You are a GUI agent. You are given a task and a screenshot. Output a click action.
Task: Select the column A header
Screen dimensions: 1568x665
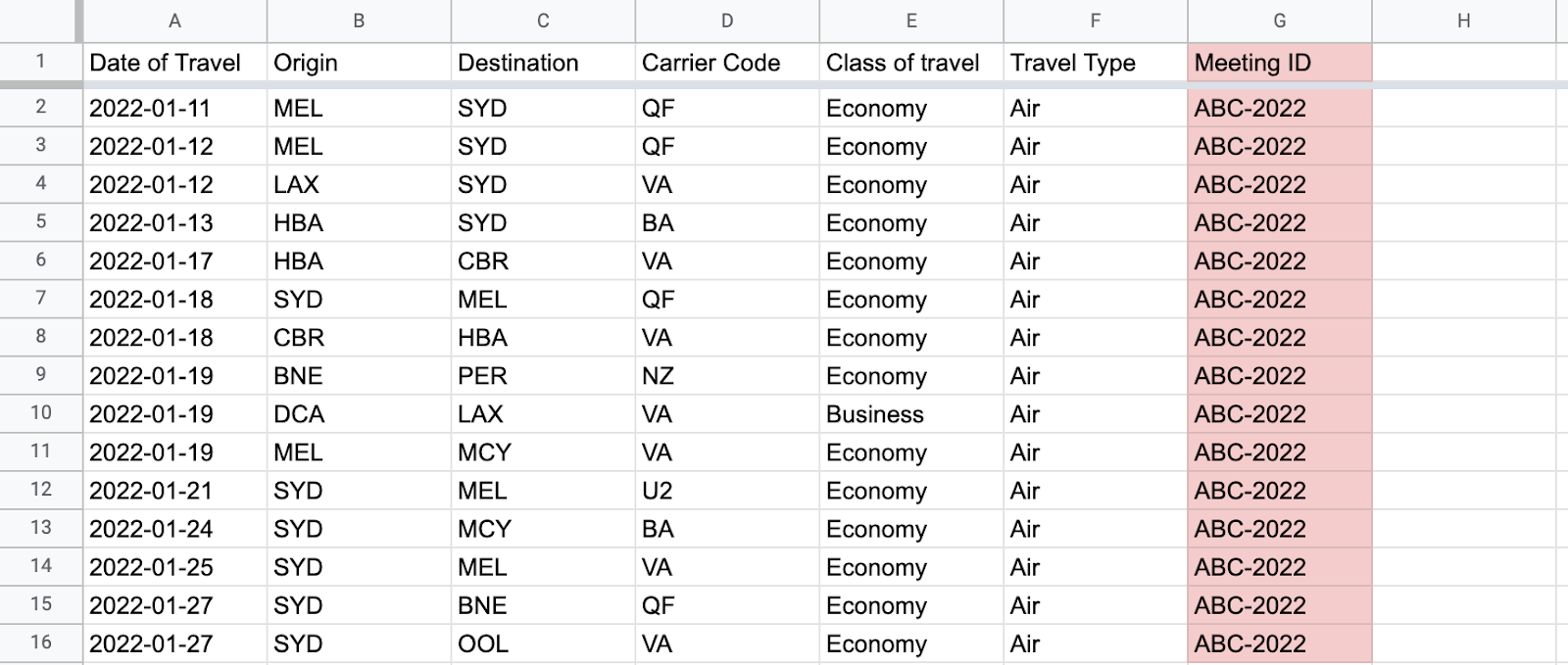coord(174,21)
